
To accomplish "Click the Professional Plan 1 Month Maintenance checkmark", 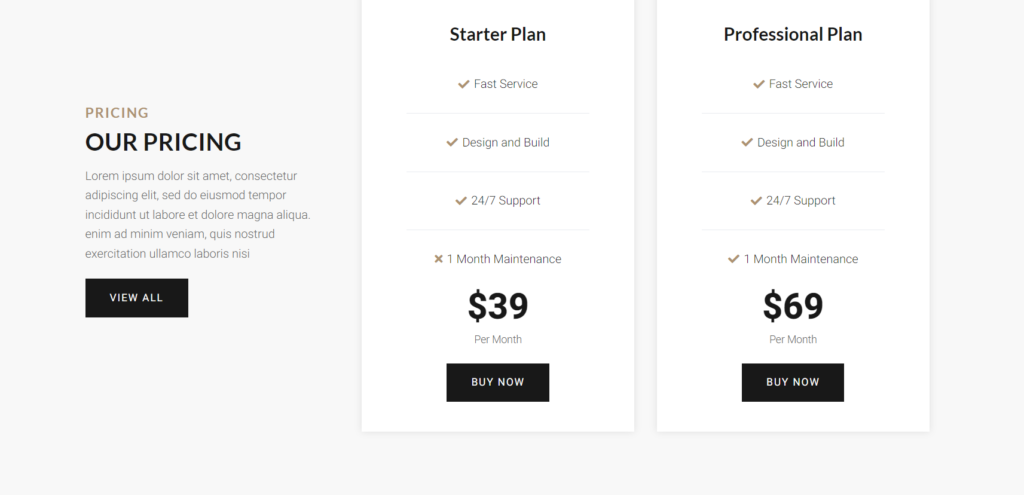I will click(734, 259).
